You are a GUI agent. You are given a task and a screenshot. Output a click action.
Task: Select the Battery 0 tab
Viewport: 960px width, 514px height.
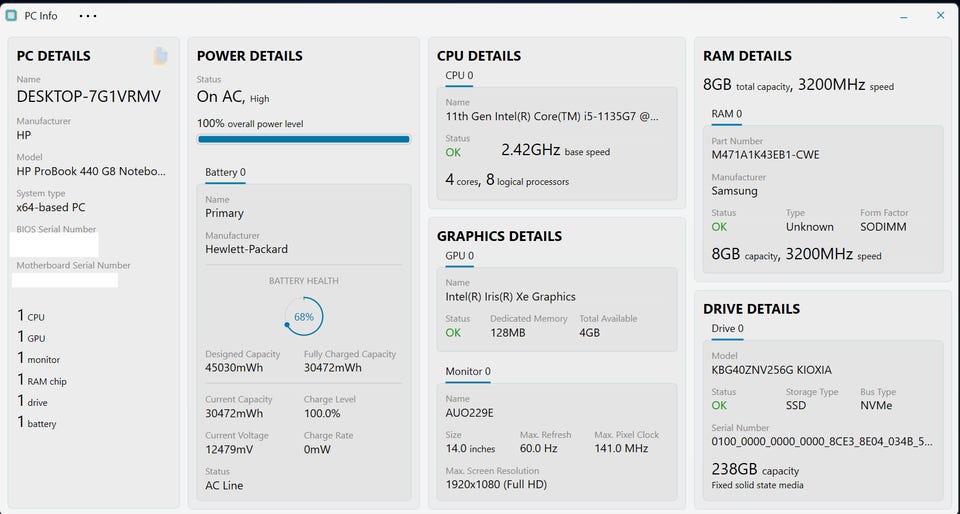(225, 172)
